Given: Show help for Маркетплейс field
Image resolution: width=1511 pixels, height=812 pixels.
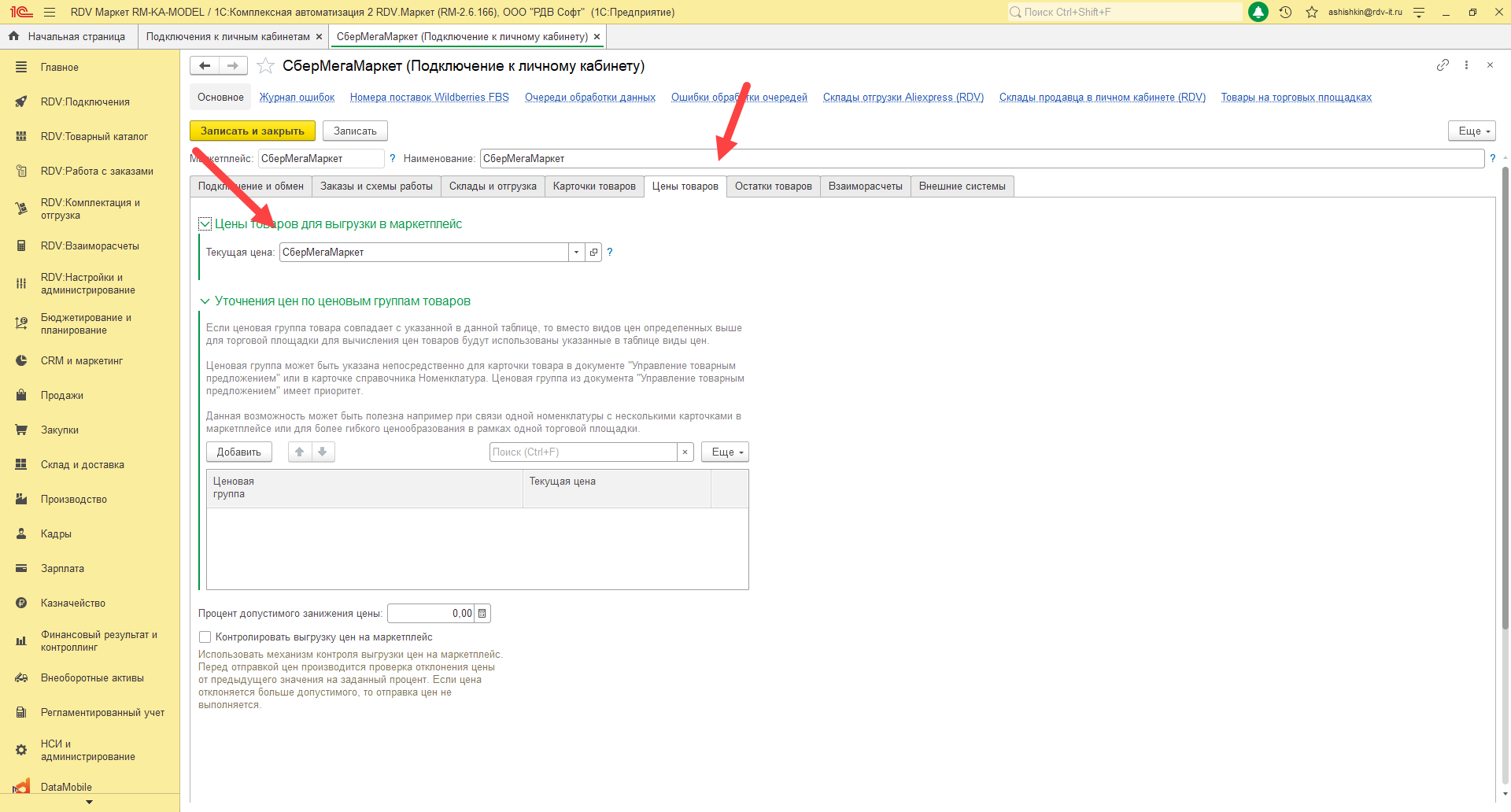Looking at the screenshot, I should pos(392,158).
